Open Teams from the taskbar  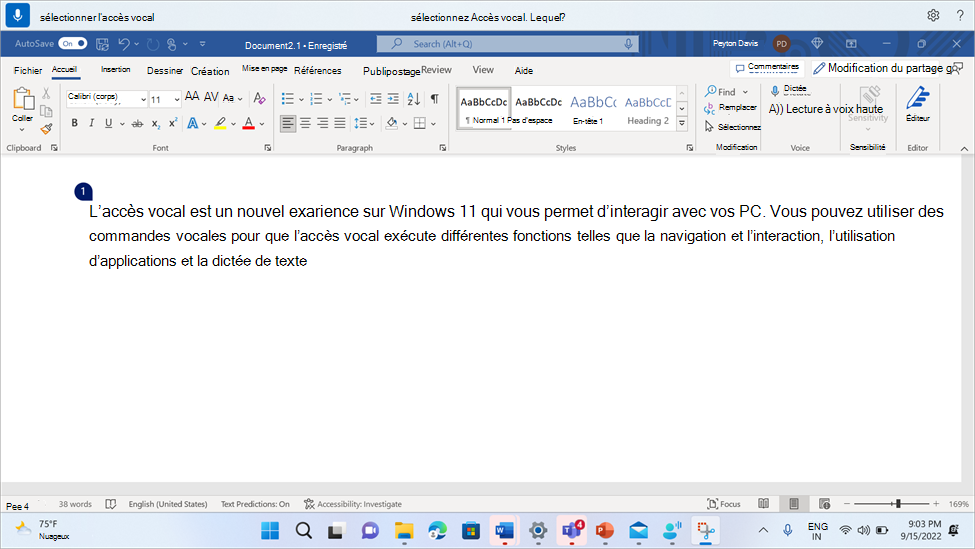tap(571, 530)
